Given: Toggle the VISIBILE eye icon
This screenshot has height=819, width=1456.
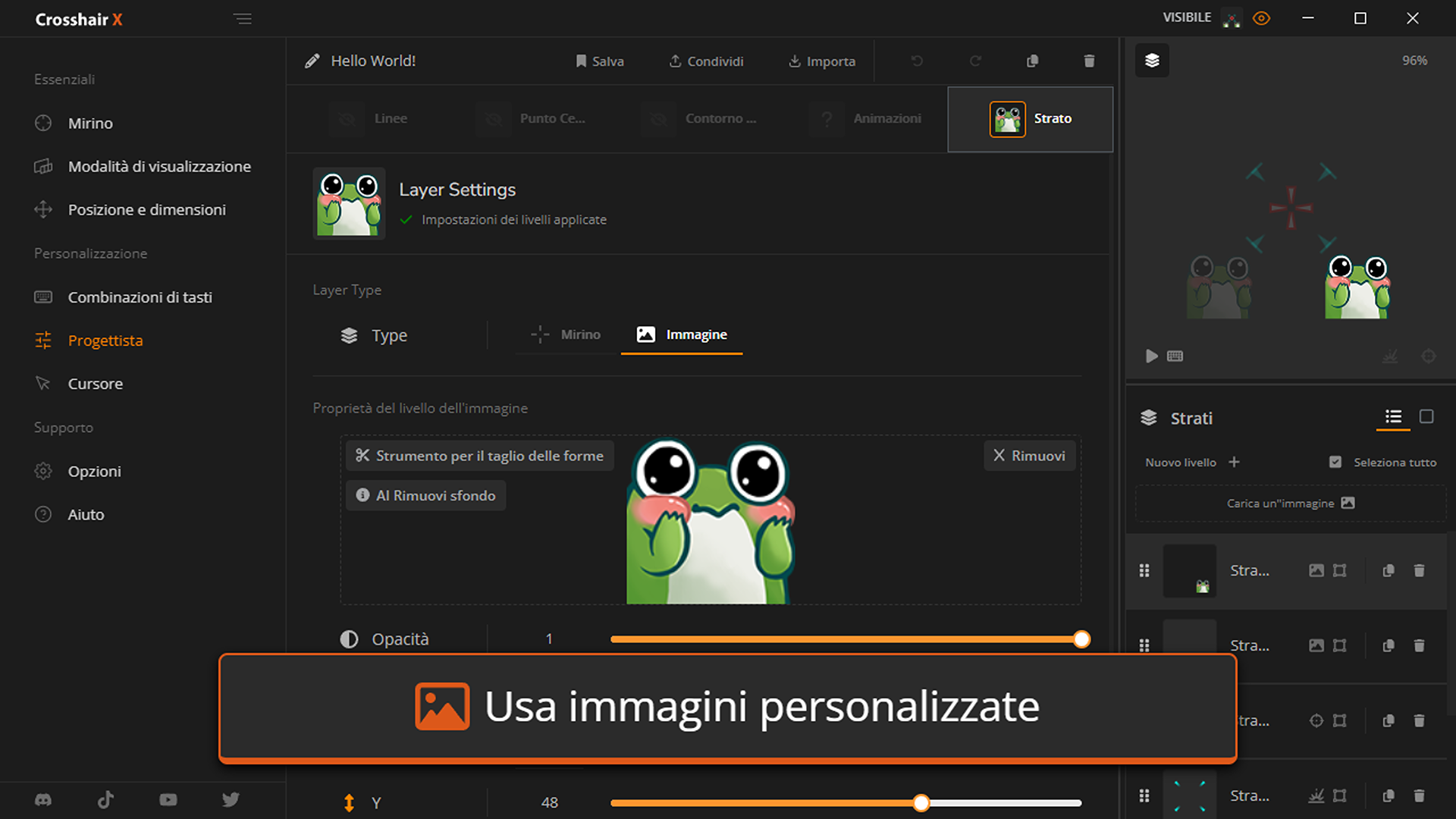Looking at the screenshot, I should coord(1261,18).
